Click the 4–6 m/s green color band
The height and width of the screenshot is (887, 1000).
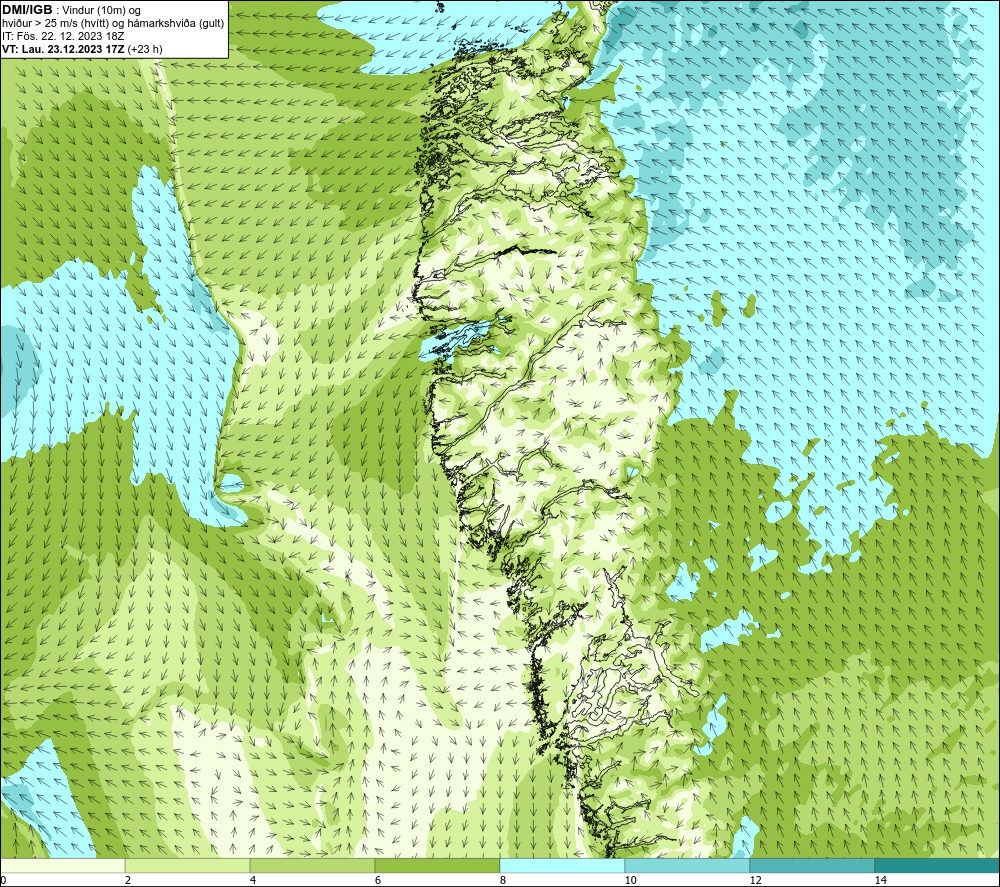click(x=312, y=865)
